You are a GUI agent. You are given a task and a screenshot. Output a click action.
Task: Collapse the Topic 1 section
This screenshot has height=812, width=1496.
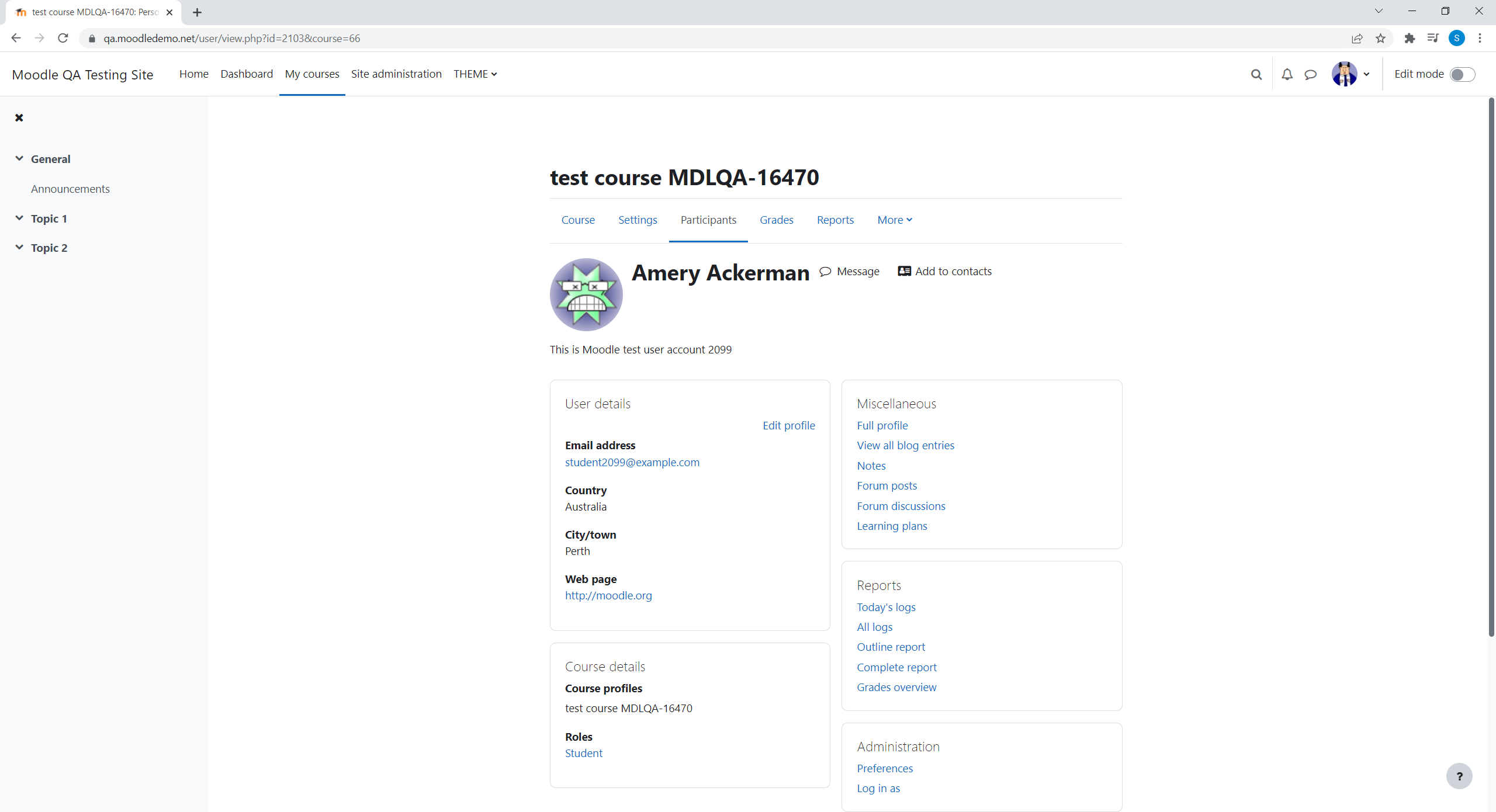point(19,218)
